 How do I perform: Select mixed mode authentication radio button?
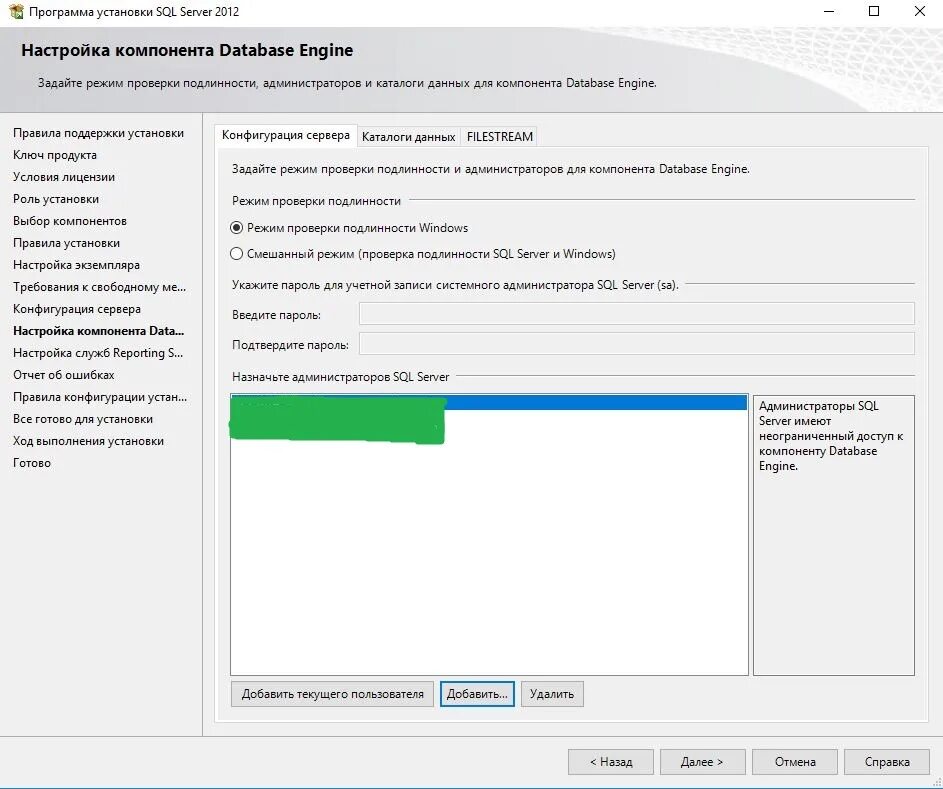click(x=236, y=254)
